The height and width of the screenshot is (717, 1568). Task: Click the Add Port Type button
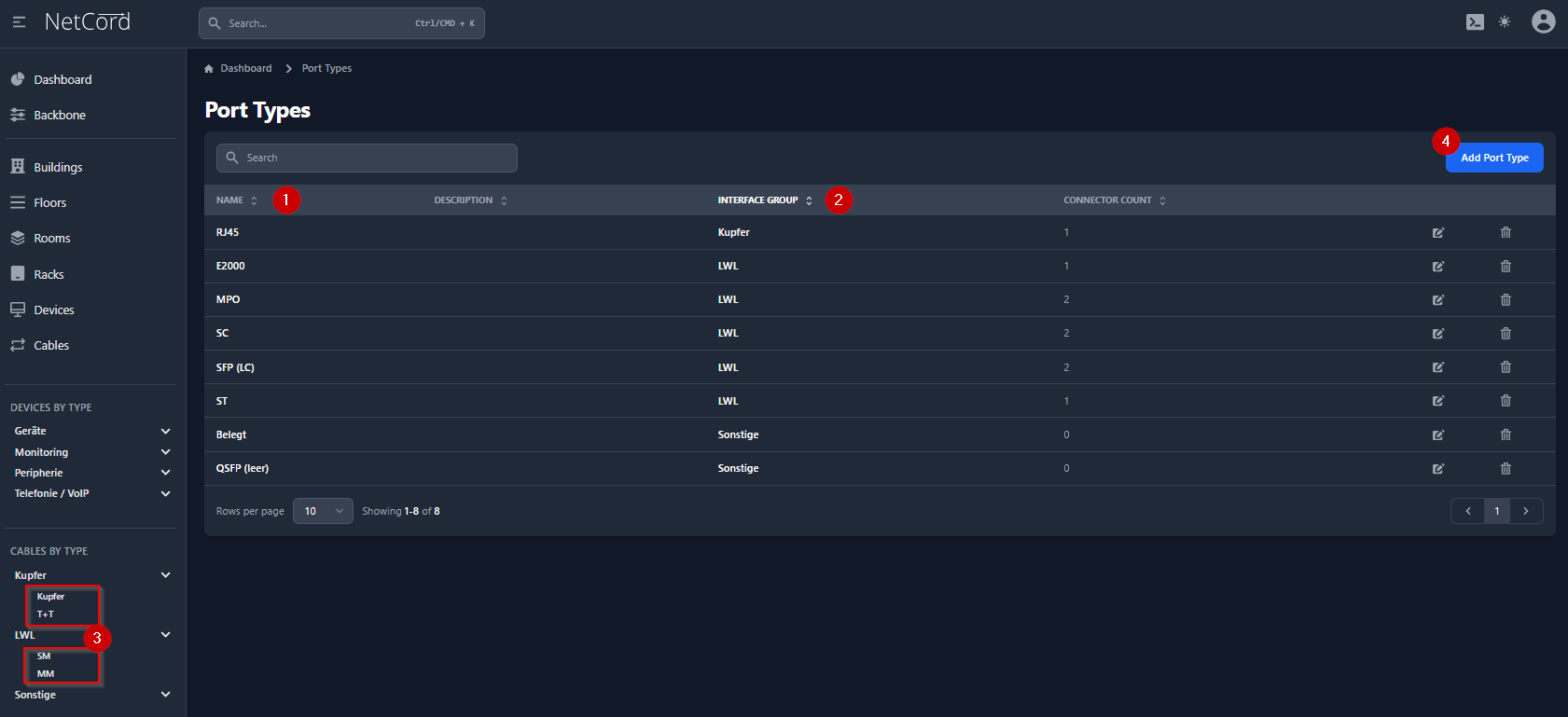point(1493,158)
